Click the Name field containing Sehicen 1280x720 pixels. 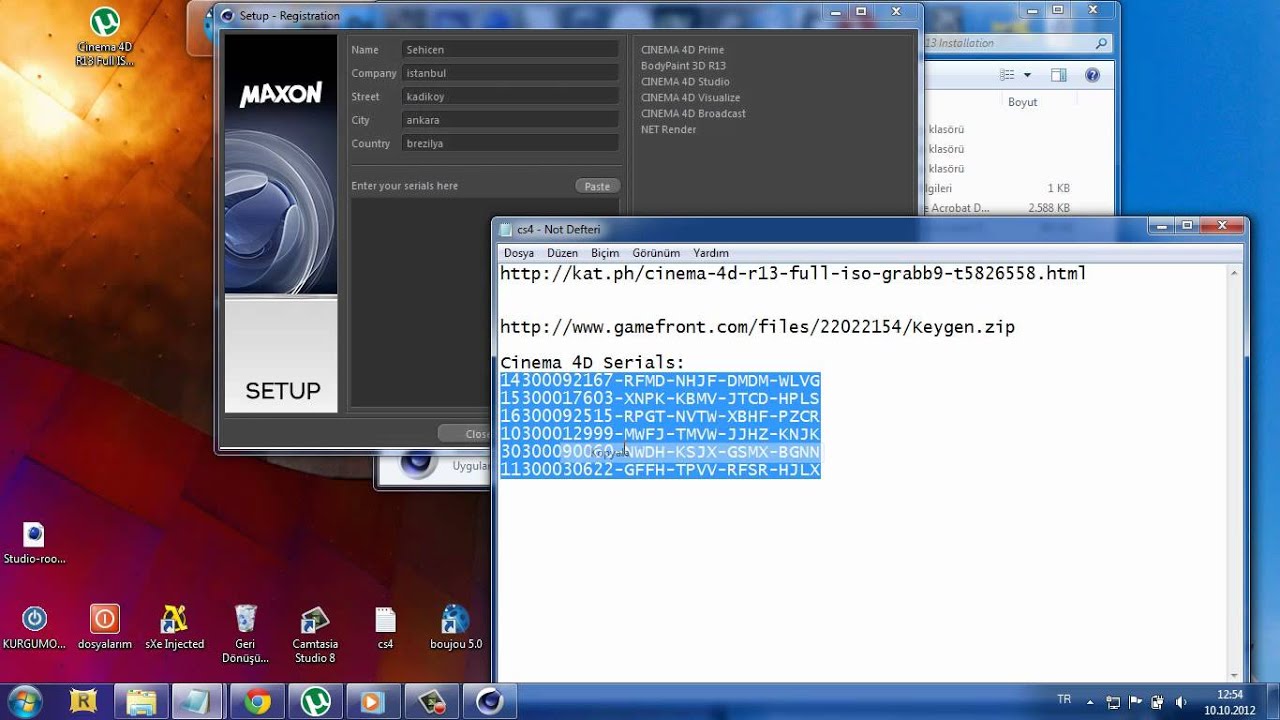click(x=510, y=50)
